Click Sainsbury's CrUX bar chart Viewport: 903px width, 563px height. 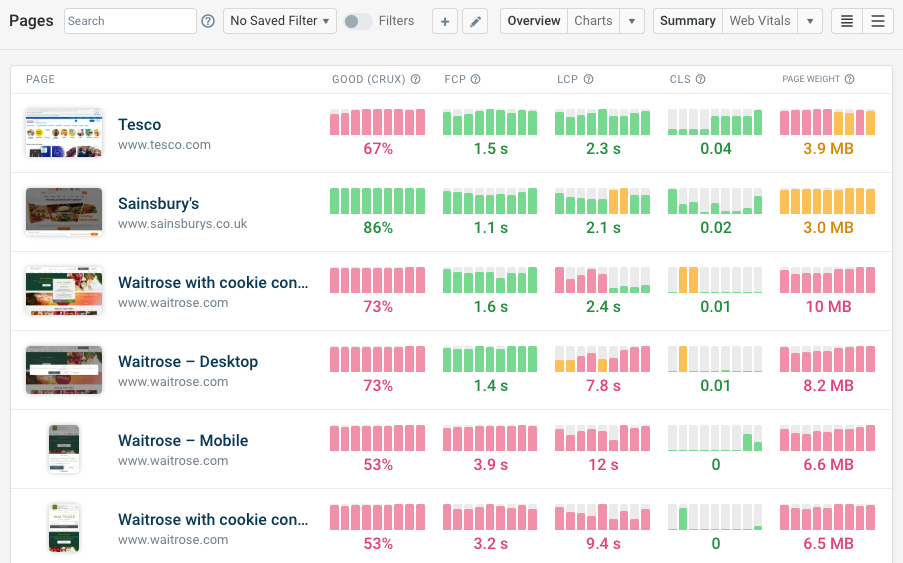click(377, 201)
